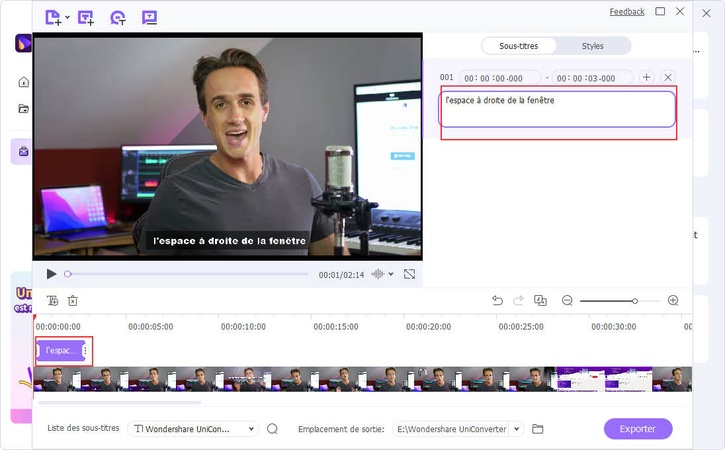This screenshot has height=450, width=725.
Task: Click the UniConverter logo icon
Action: [23, 43]
